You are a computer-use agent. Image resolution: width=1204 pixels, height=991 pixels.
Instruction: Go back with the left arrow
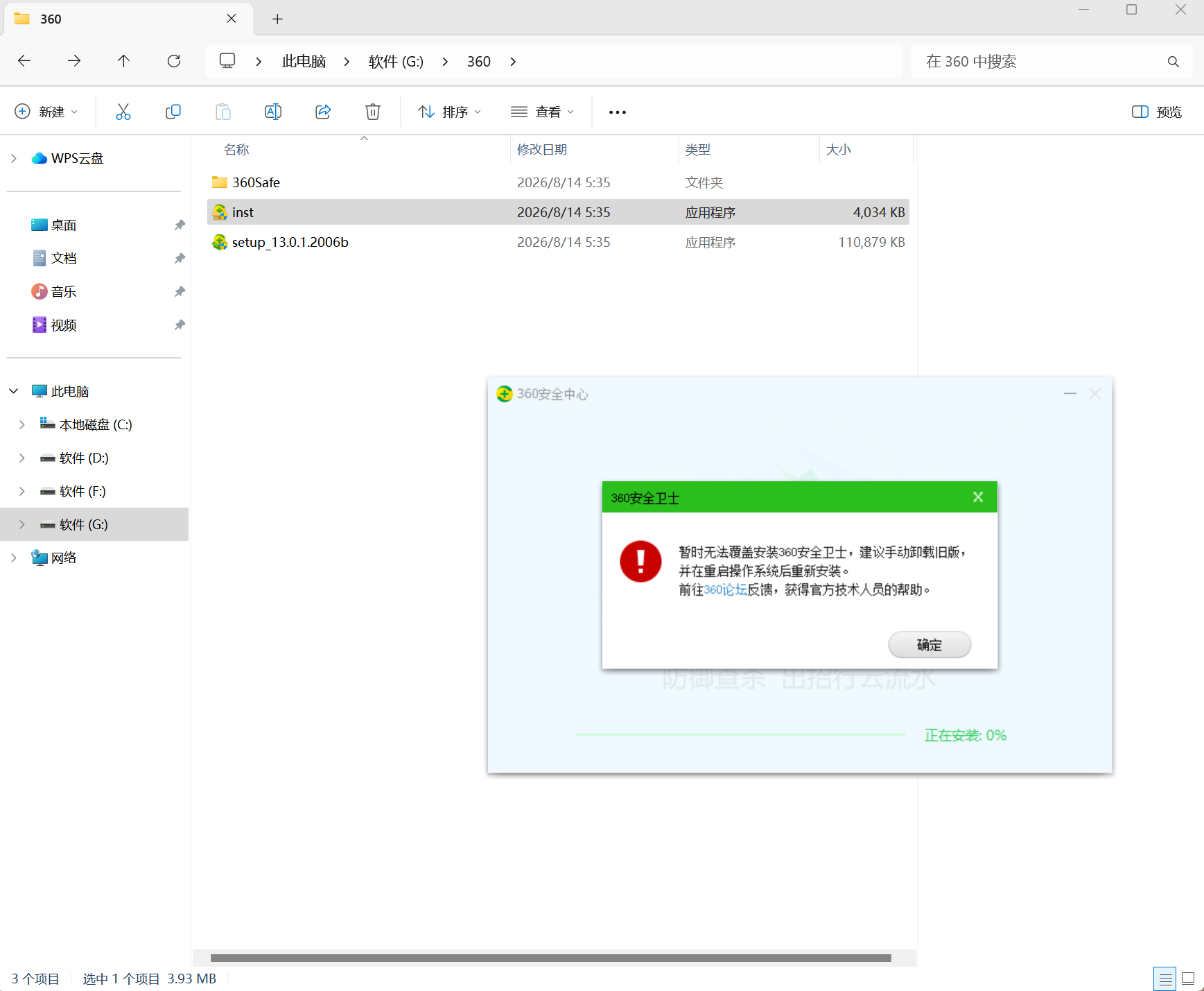point(24,61)
